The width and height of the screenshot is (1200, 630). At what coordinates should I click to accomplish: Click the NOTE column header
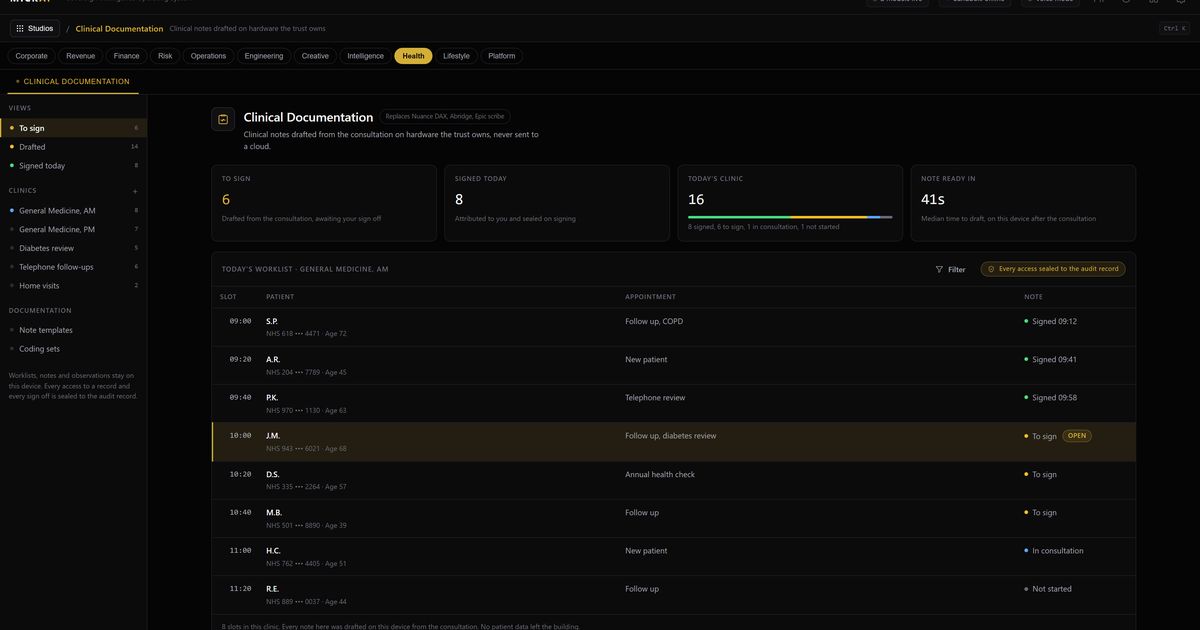tap(1033, 297)
